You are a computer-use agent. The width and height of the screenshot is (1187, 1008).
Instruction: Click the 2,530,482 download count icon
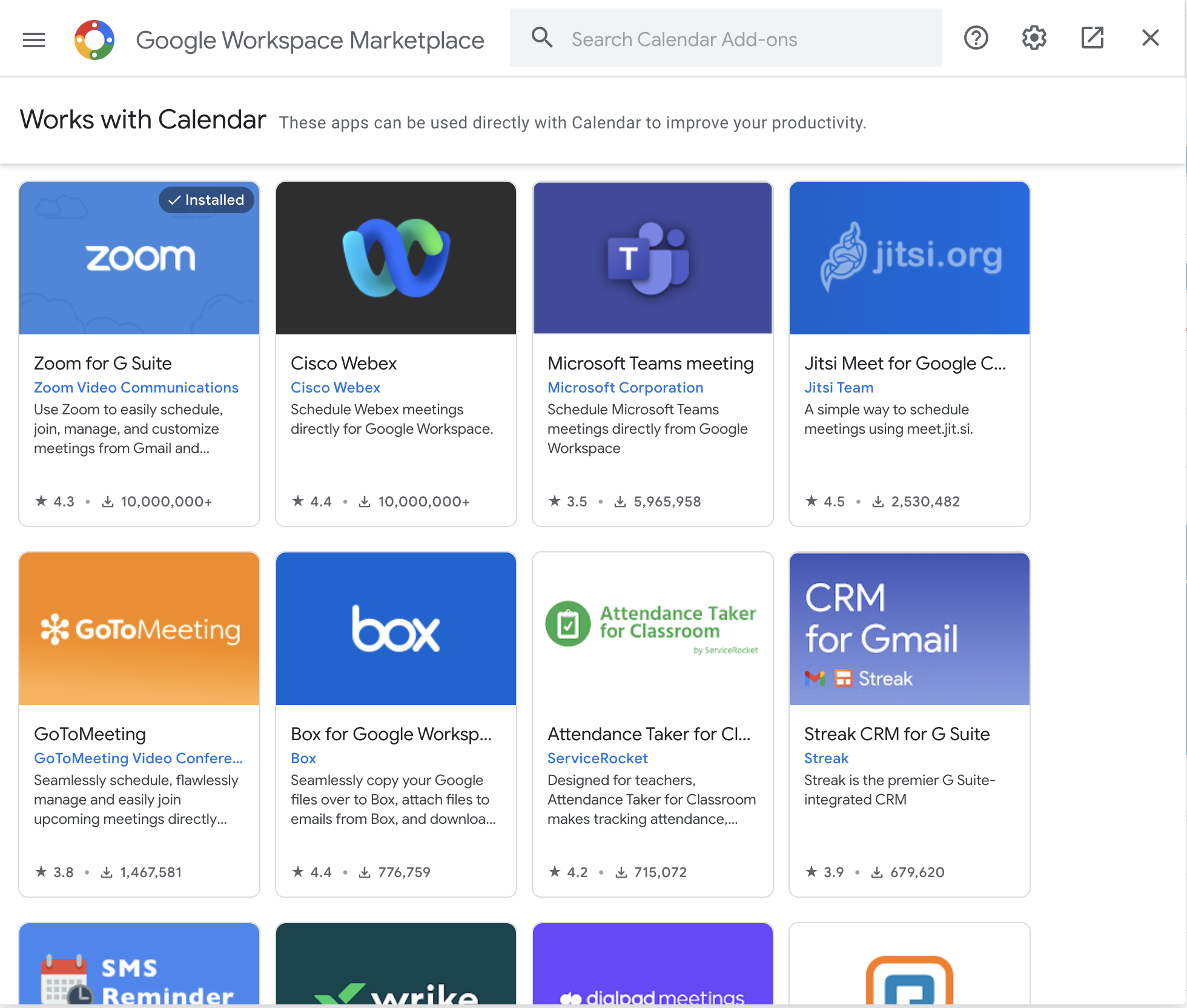point(878,502)
